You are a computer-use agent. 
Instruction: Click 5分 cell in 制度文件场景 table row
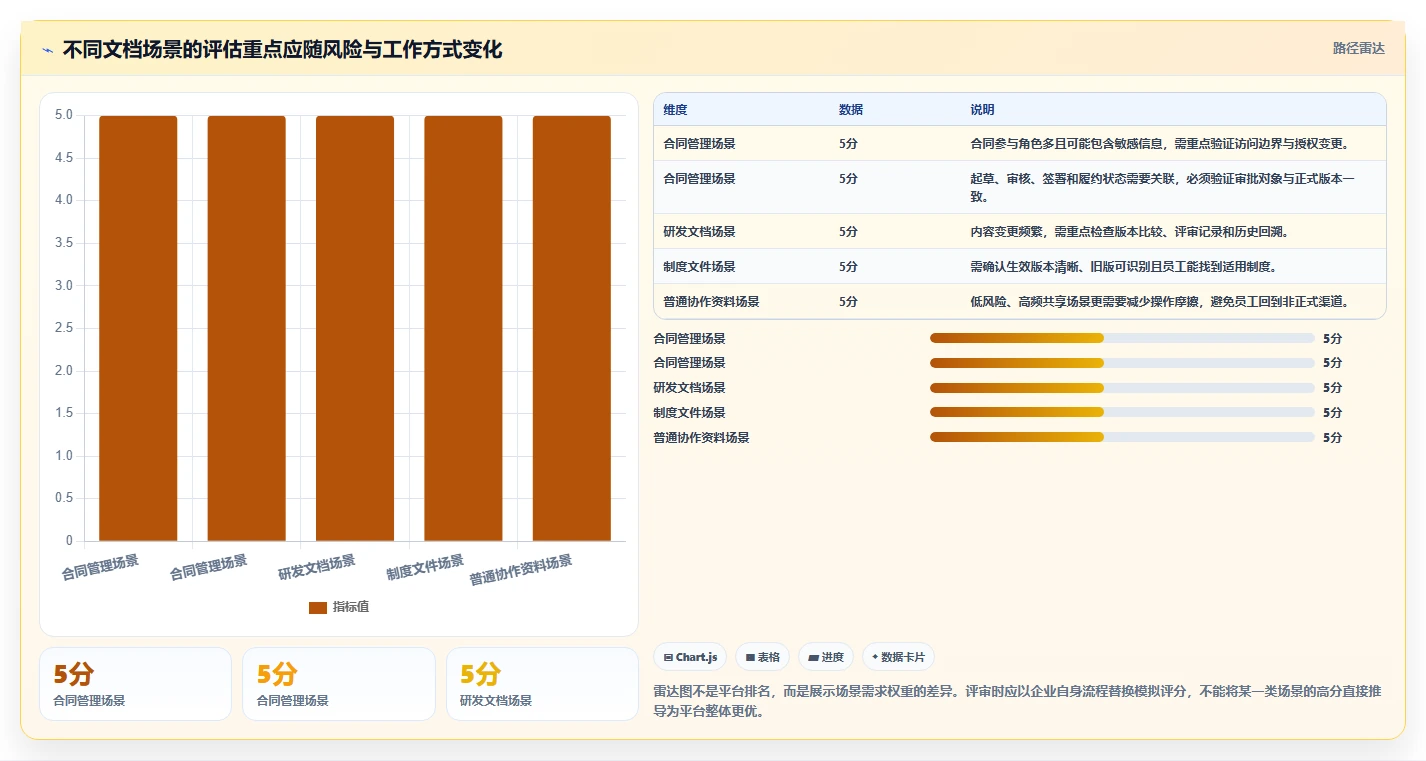(848, 267)
